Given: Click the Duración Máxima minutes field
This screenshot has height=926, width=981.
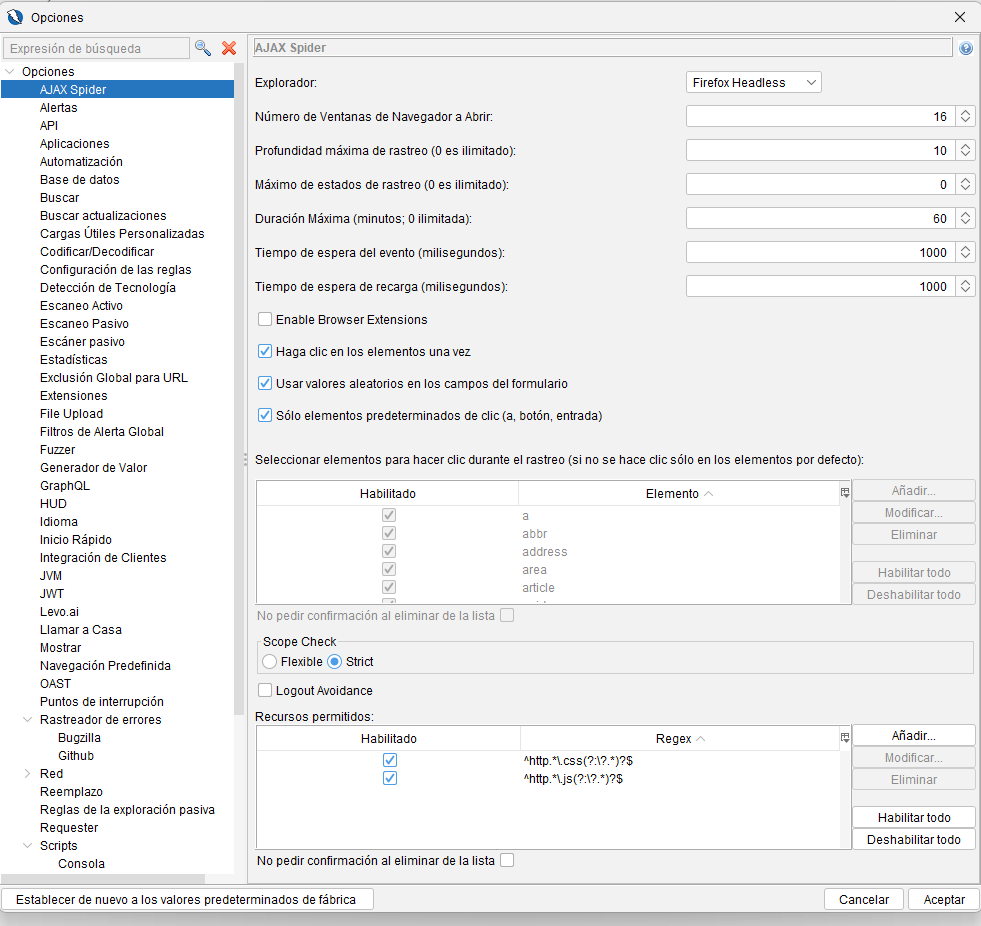Looking at the screenshot, I should [x=820, y=218].
